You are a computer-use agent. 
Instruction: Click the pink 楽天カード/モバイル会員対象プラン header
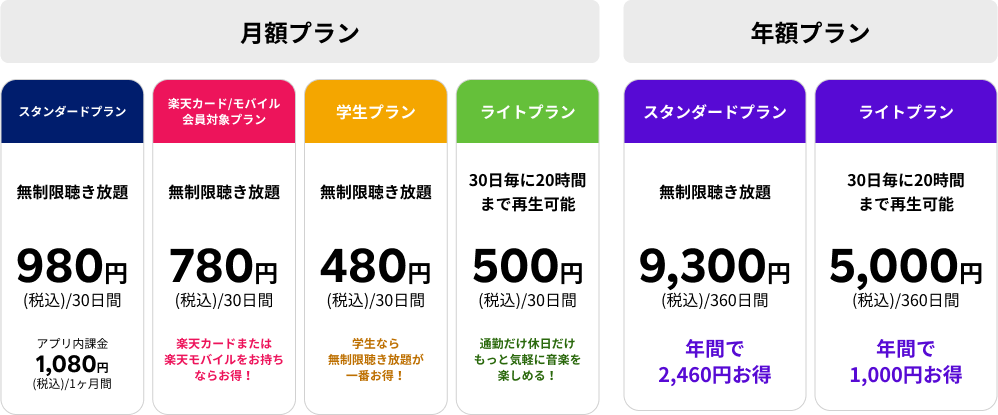point(224,111)
